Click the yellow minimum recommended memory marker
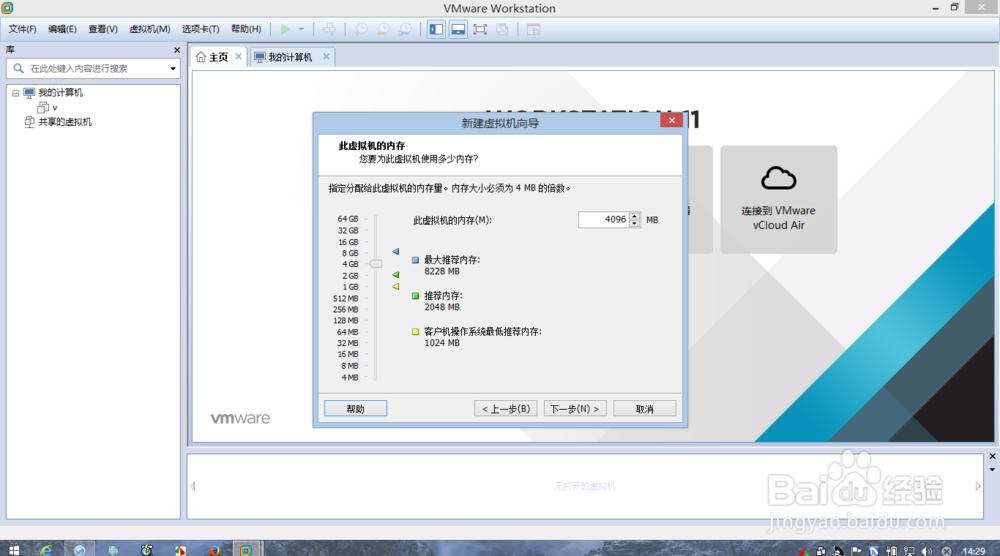1000x556 pixels. (395, 287)
